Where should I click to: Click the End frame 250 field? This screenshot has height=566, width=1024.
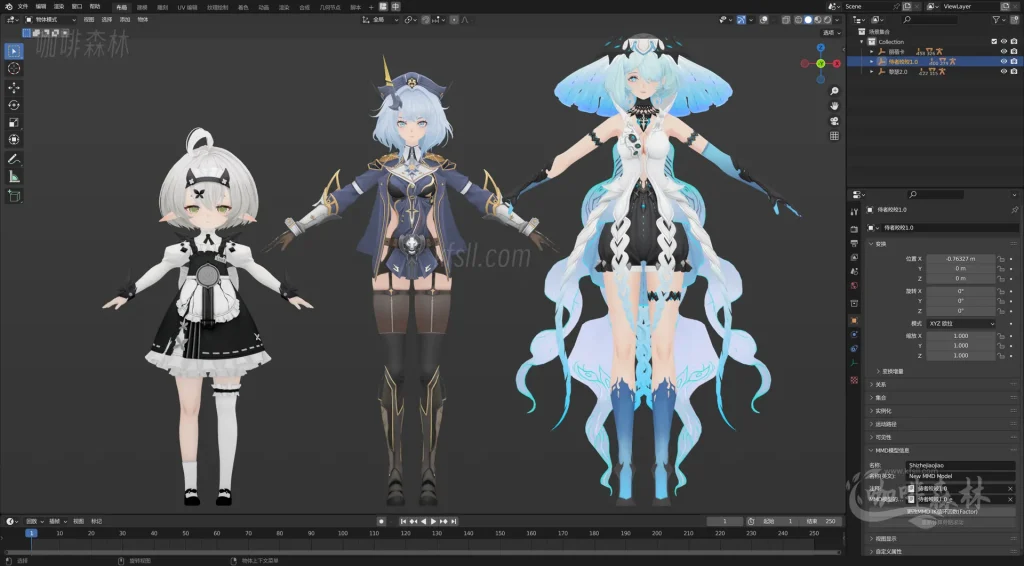(822, 522)
